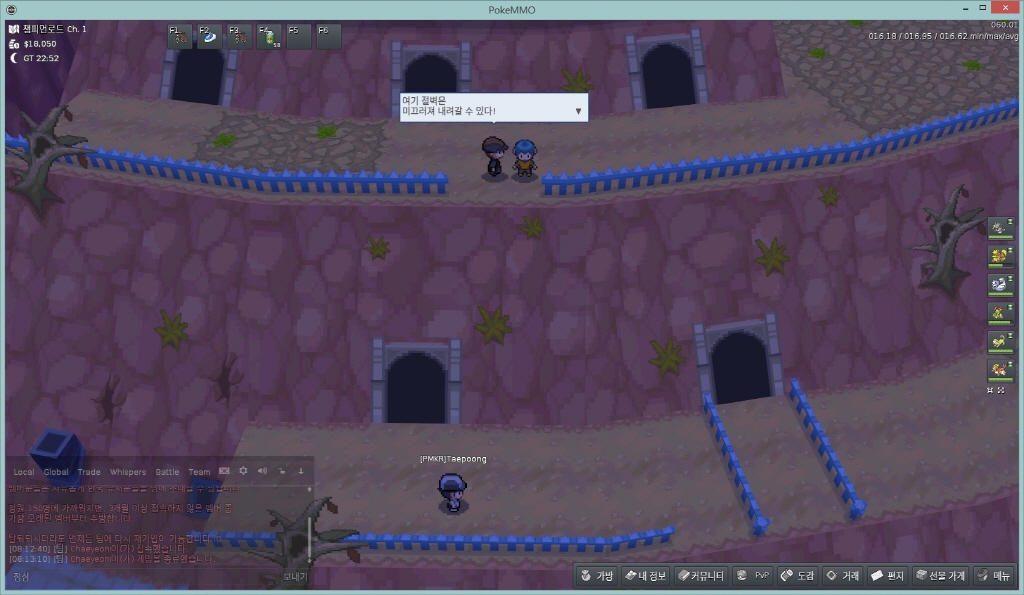Open chat settings gear icon
The image size is (1024, 595).
tap(242, 471)
